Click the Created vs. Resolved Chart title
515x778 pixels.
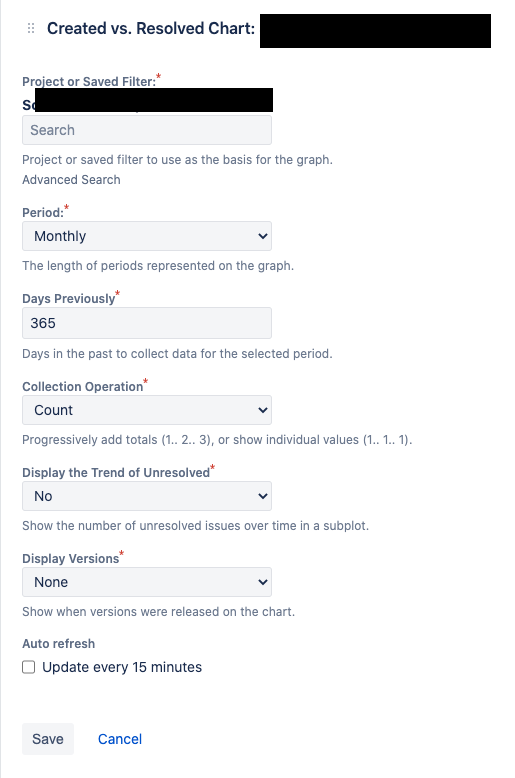pyautogui.click(x=151, y=28)
